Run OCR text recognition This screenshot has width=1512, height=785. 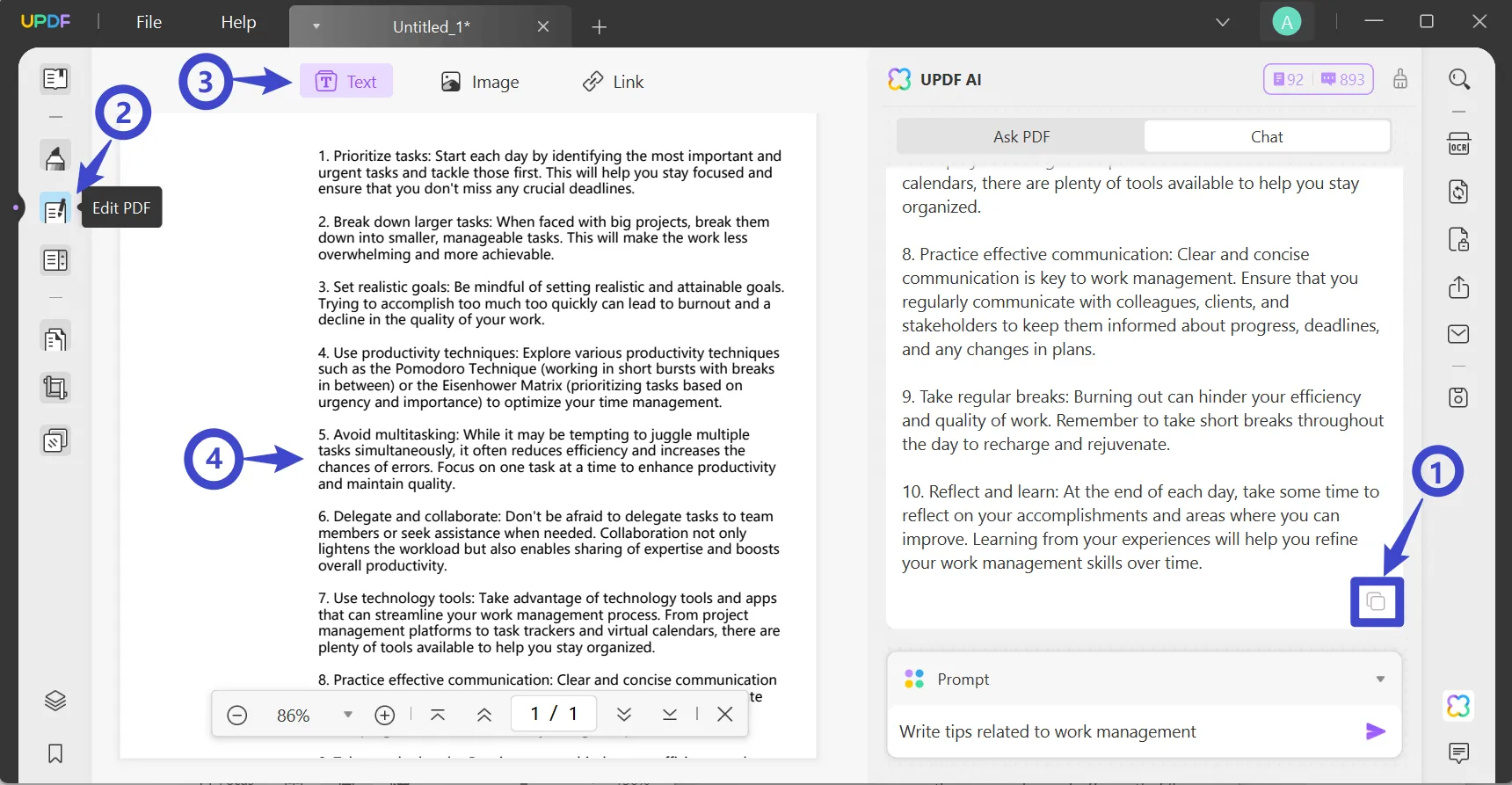[x=1459, y=144]
